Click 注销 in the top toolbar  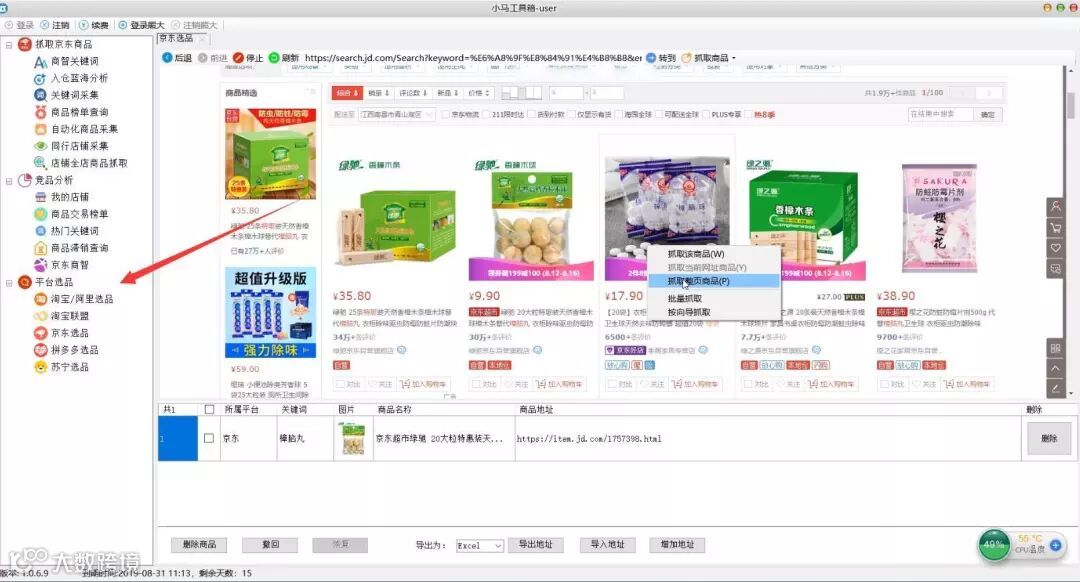coord(55,25)
